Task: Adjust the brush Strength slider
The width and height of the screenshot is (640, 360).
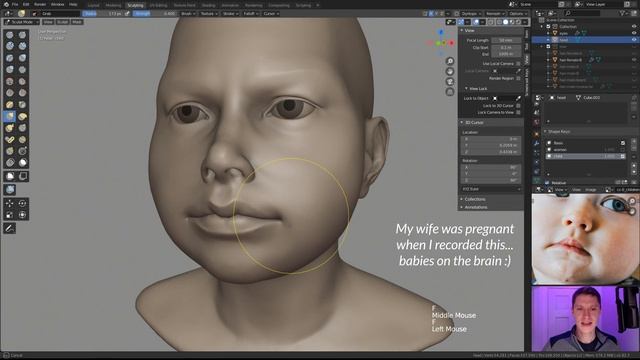Action: pyautogui.click(x=155, y=13)
